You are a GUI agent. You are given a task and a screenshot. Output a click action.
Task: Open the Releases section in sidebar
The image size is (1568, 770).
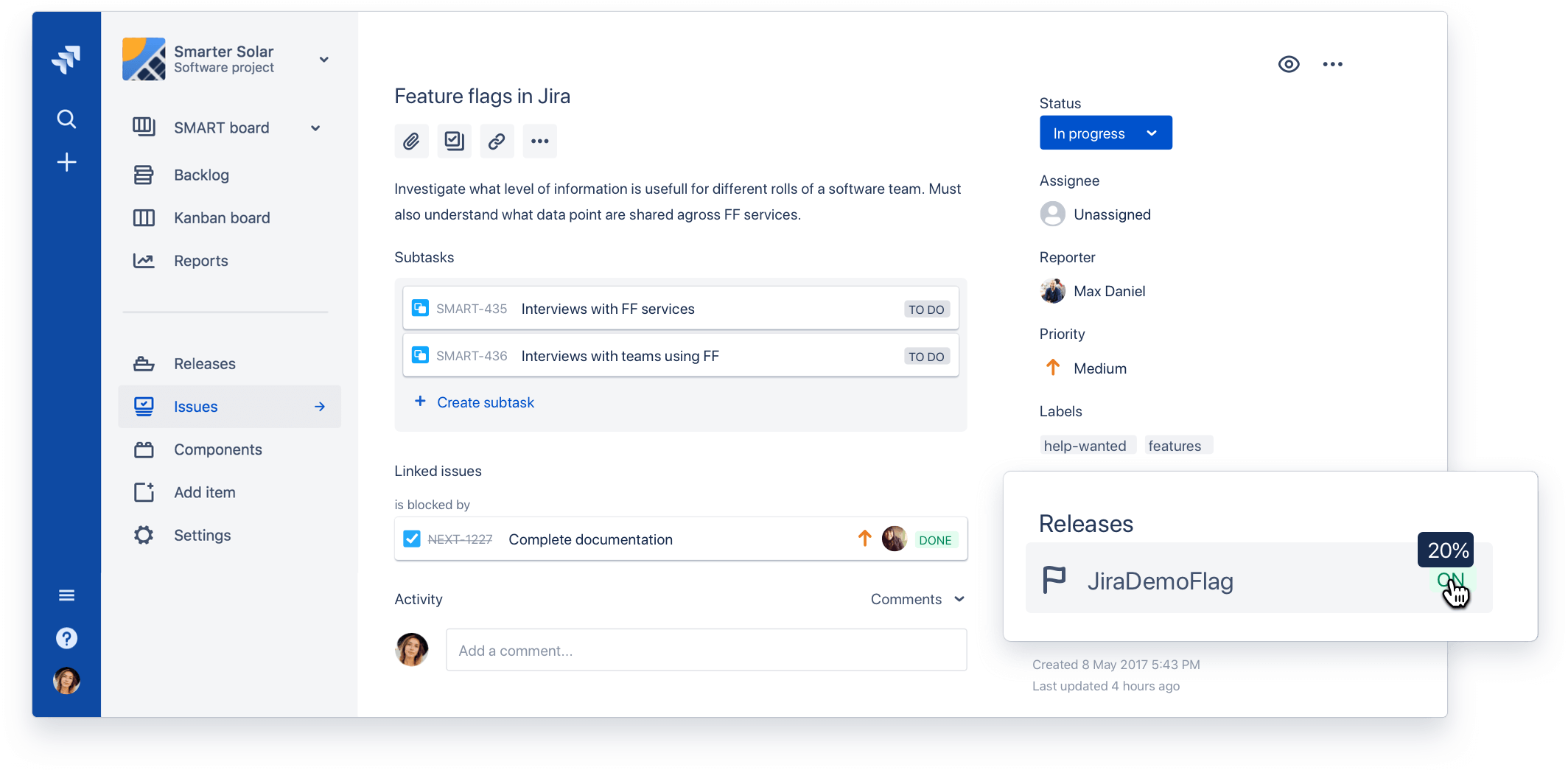point(204,363)
